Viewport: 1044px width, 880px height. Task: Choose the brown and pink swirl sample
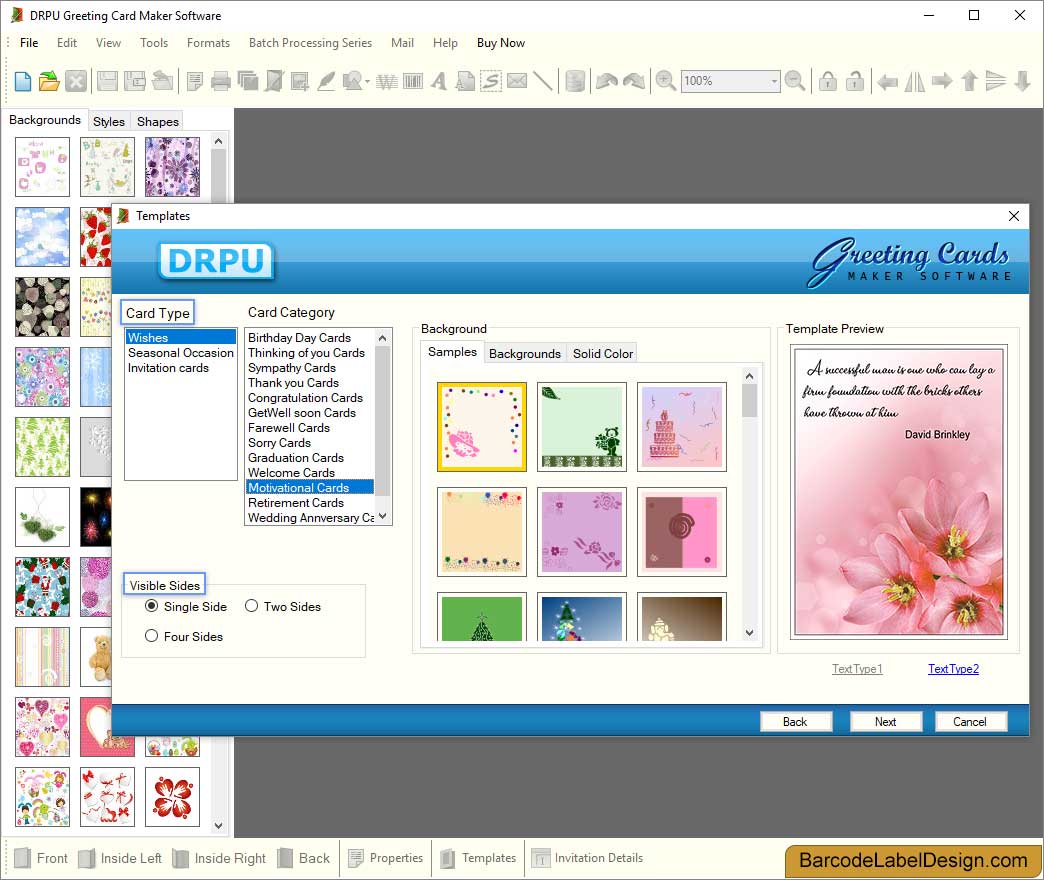tap(682, 532)
